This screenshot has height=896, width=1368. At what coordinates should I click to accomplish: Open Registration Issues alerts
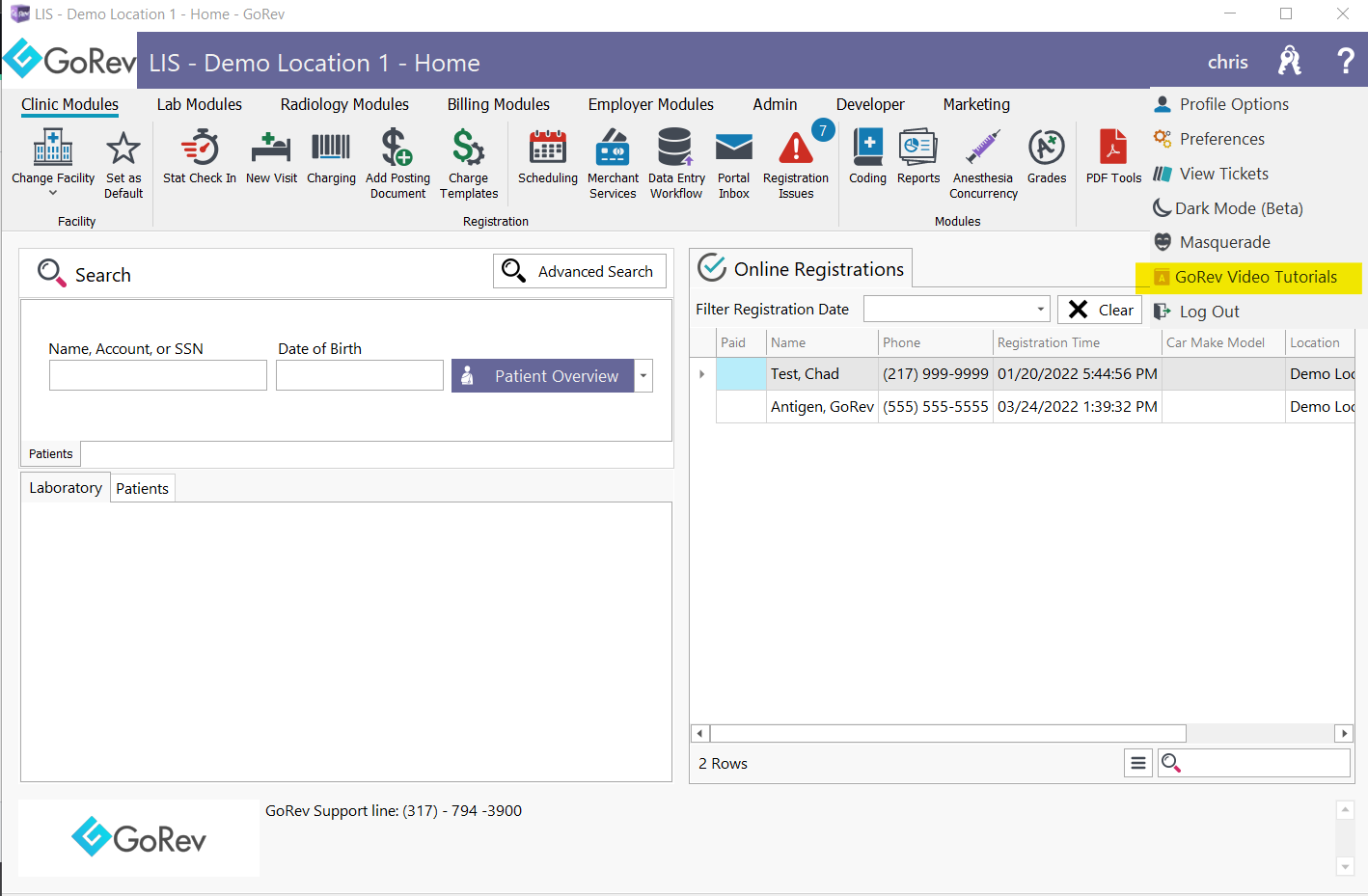point(796,164)
